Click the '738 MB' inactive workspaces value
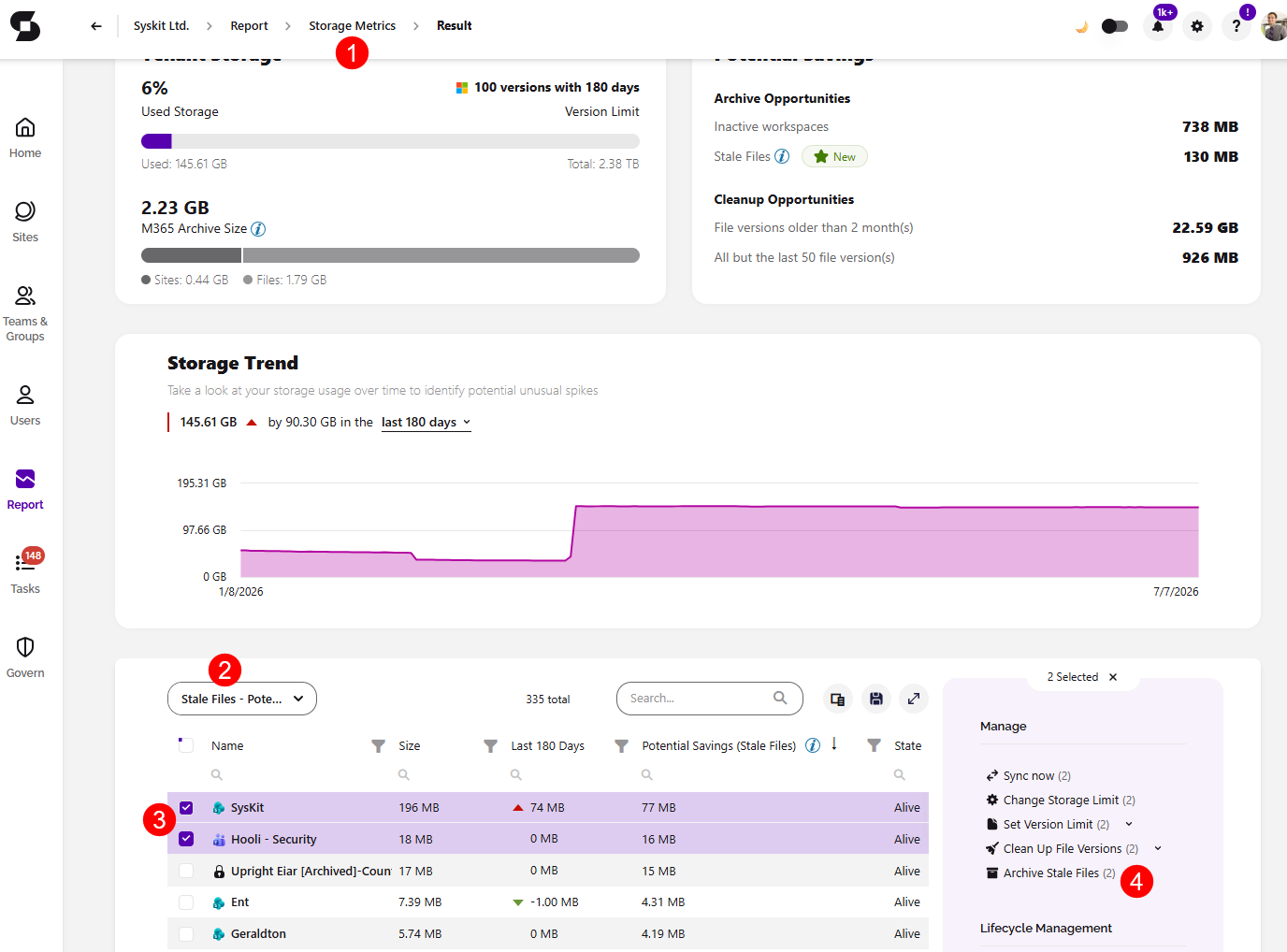Viewport: 1287px width, 952px height. tap(1210, 126)
